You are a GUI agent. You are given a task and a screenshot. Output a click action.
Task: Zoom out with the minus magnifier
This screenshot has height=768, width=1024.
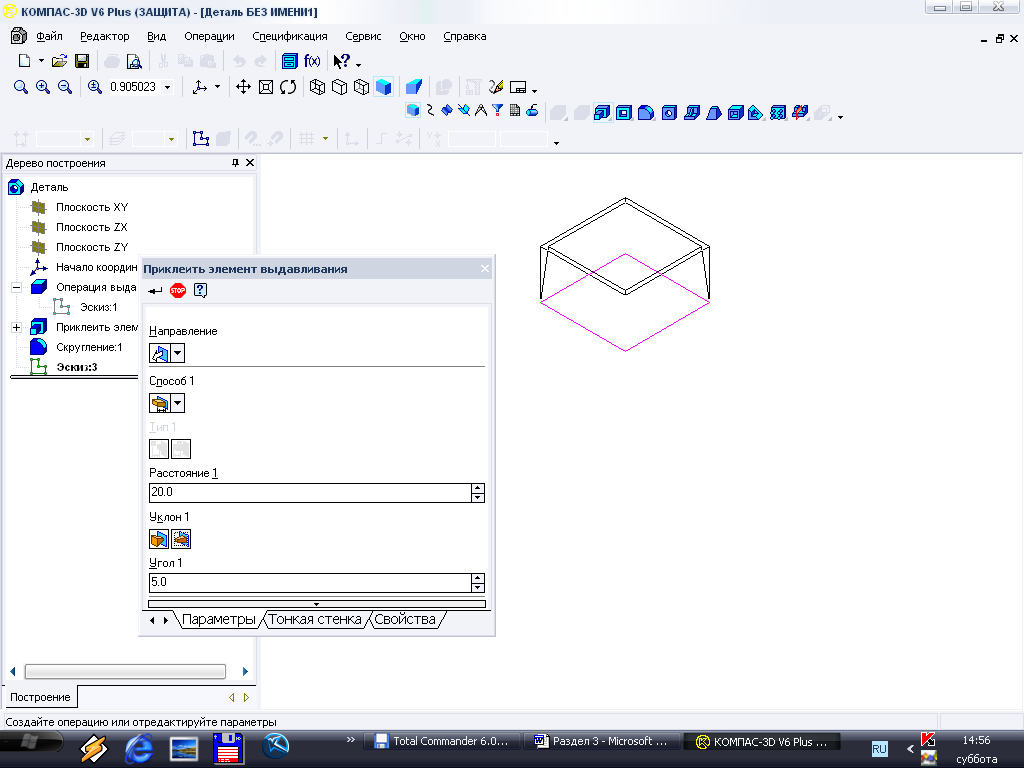[x=65, y=87]
